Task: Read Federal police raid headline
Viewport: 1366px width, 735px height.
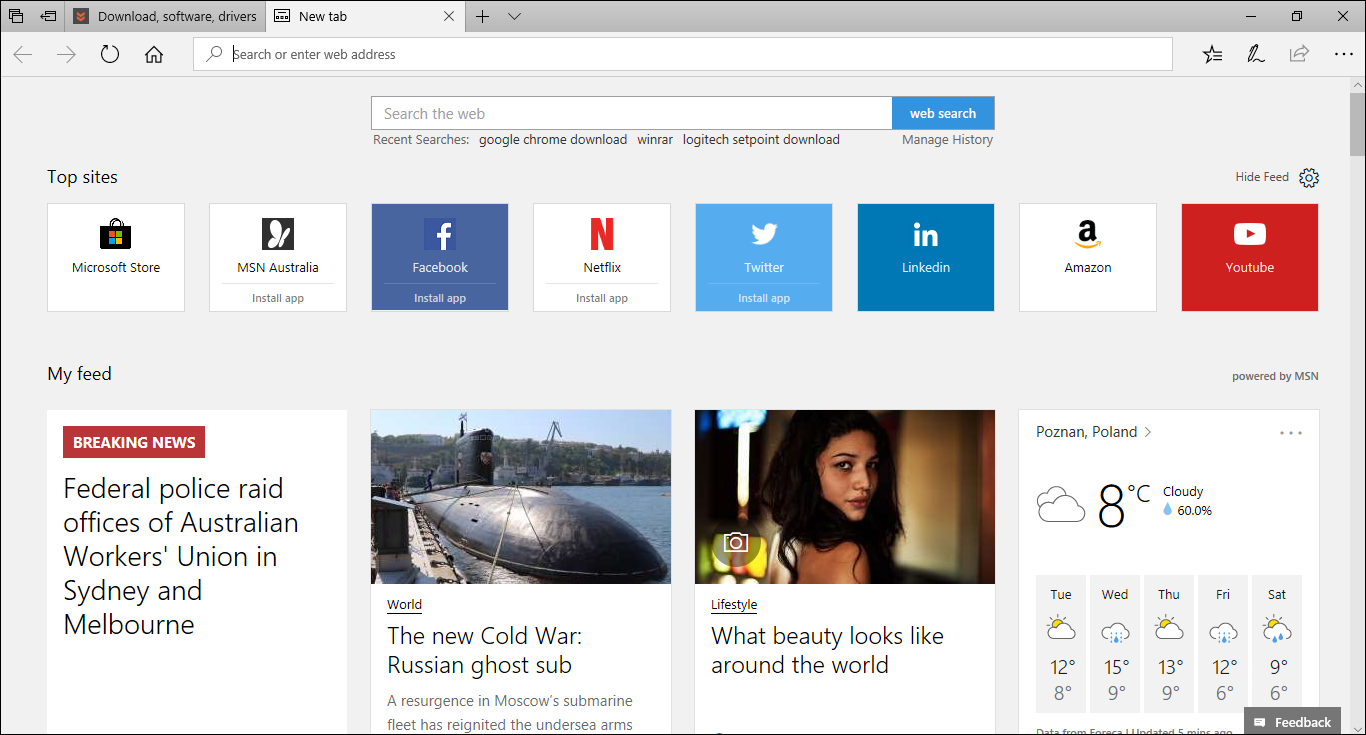Action: click(x=181, y=556)
